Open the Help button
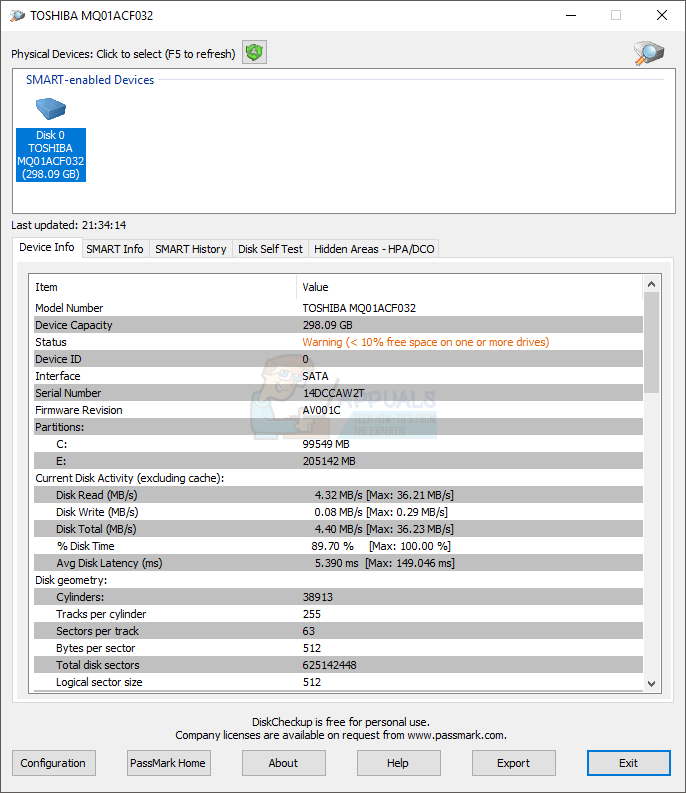The height and width of the screenshot is (793, 686). click(398, 763)
